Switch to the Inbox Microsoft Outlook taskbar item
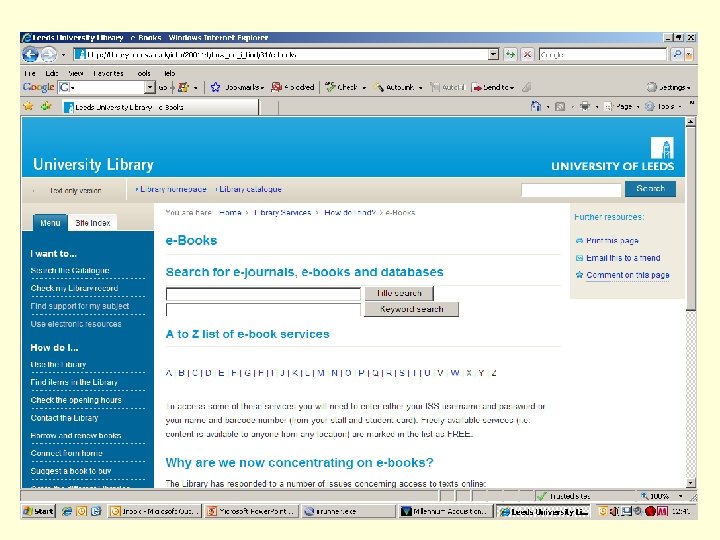Image resolution: width=720 pixels, height=540 pixels. click(x=155, y=511)
